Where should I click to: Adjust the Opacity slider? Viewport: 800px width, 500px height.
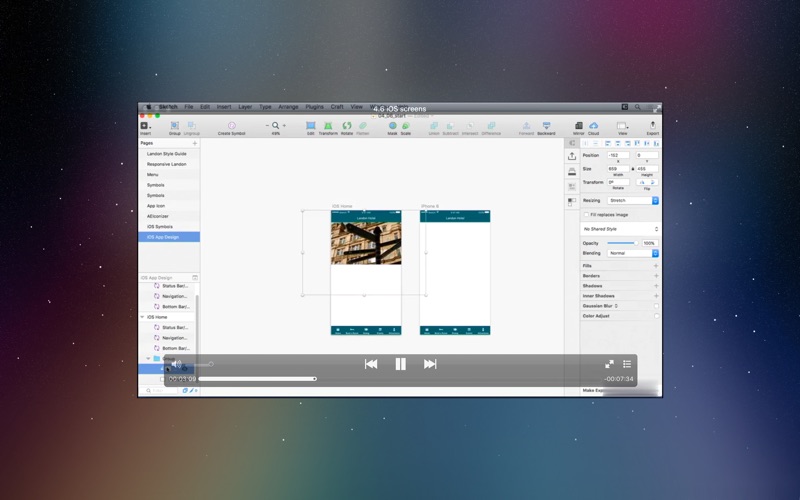(x=622, y=243)
